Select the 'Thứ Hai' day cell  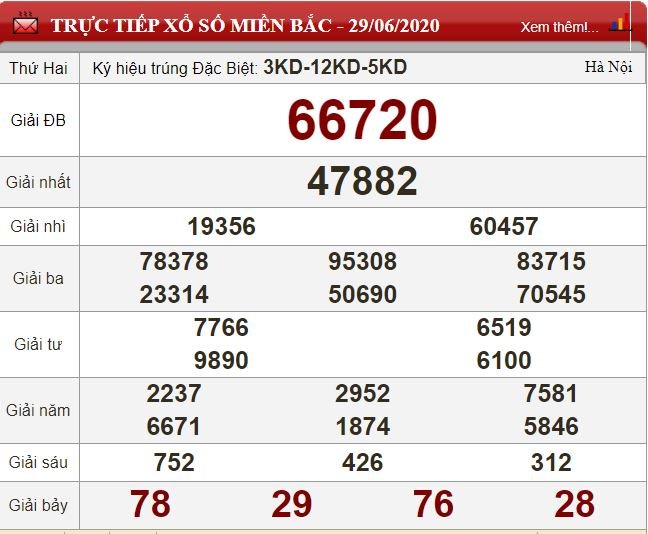tap(38, 68)
